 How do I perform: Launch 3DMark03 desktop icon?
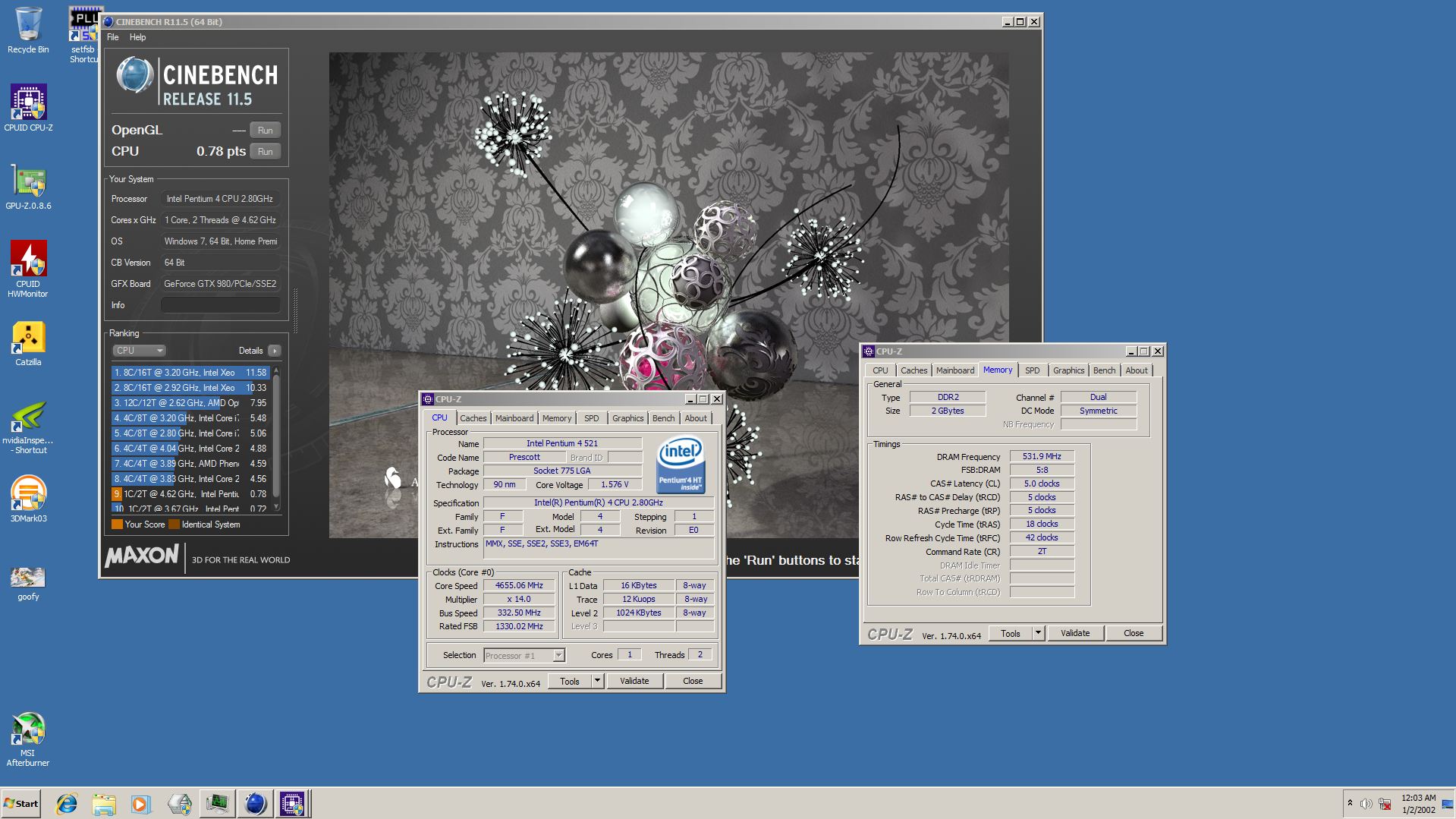[x=28, y=499]
